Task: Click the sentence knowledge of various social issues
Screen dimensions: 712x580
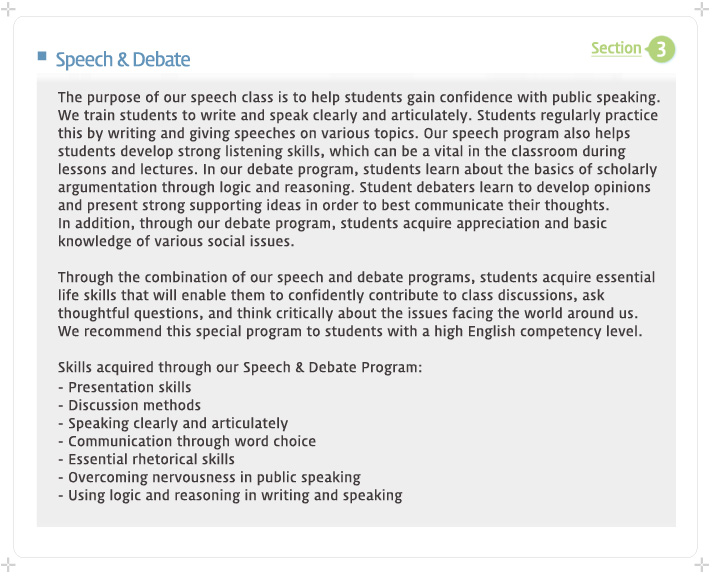Action: click(x=176, y=241)
